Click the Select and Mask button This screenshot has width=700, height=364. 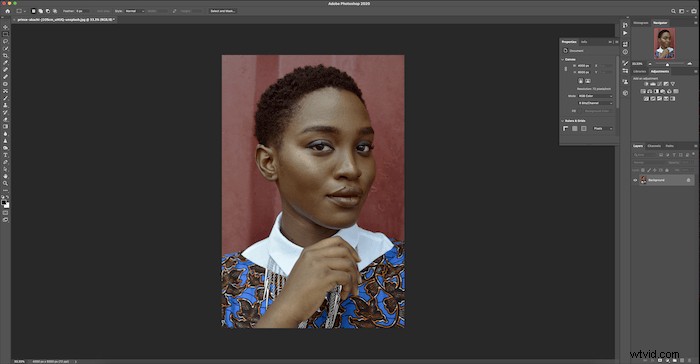223,11
